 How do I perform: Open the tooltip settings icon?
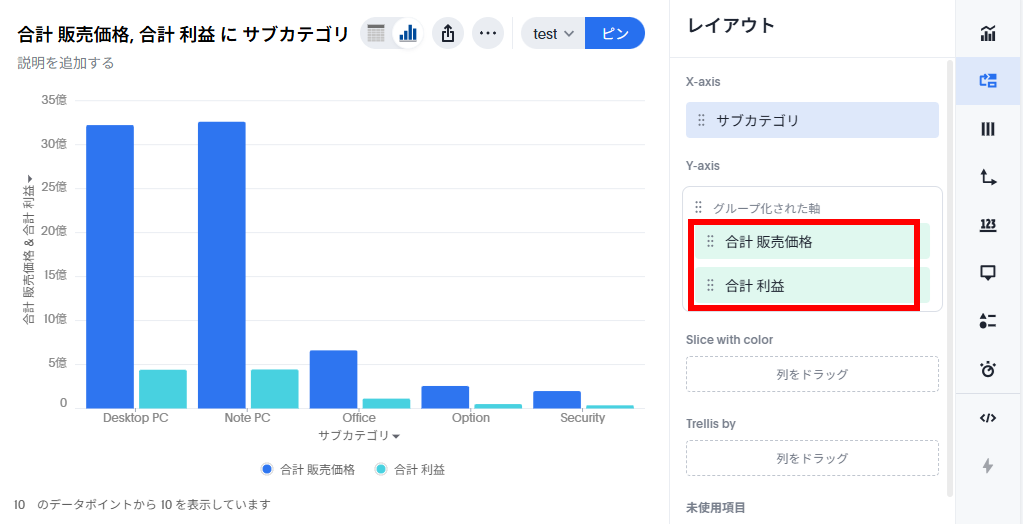coord(988,272)
